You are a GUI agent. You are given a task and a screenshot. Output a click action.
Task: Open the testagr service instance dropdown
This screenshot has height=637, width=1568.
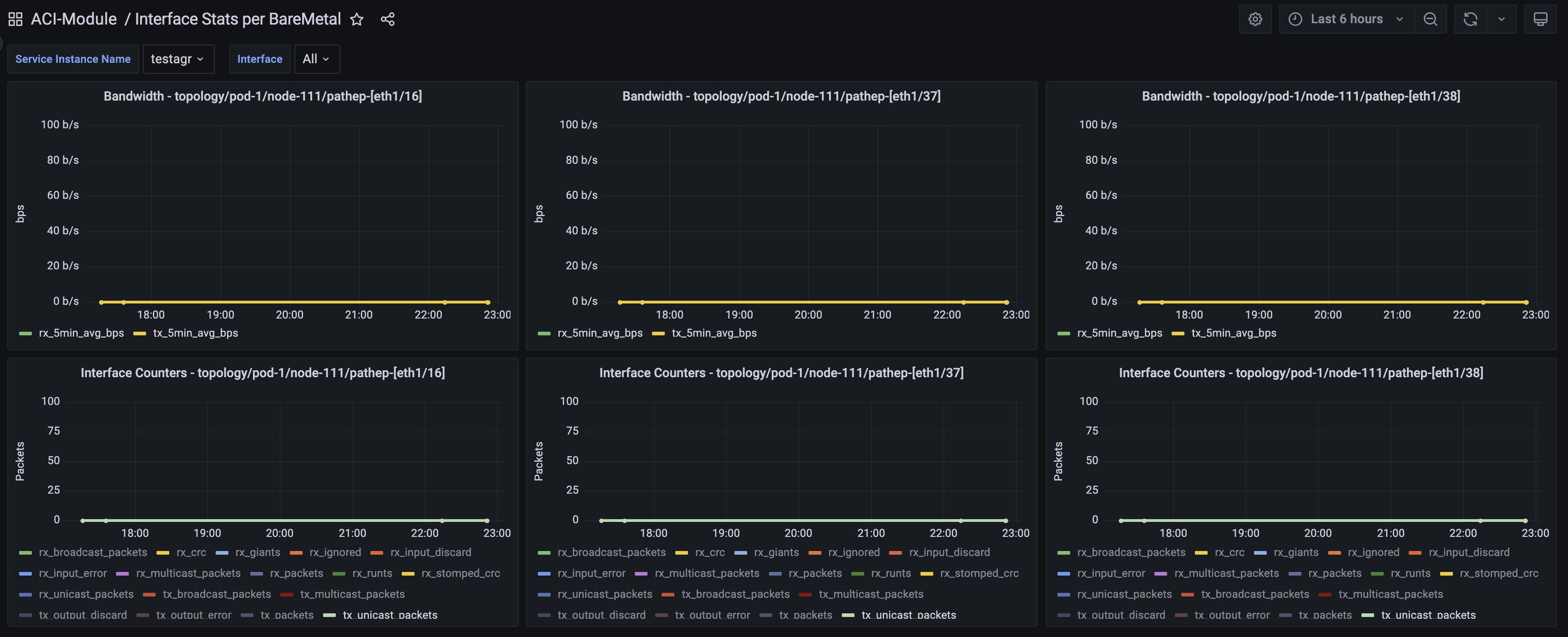tap(178, 59)
